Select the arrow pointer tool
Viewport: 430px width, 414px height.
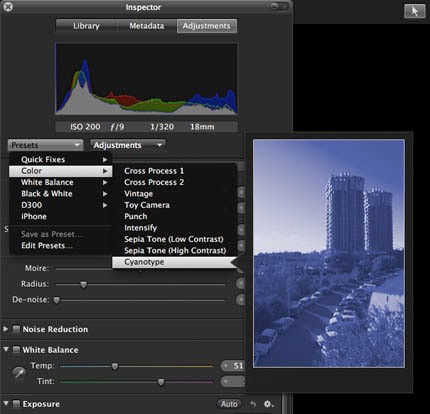tap(415, 11)
